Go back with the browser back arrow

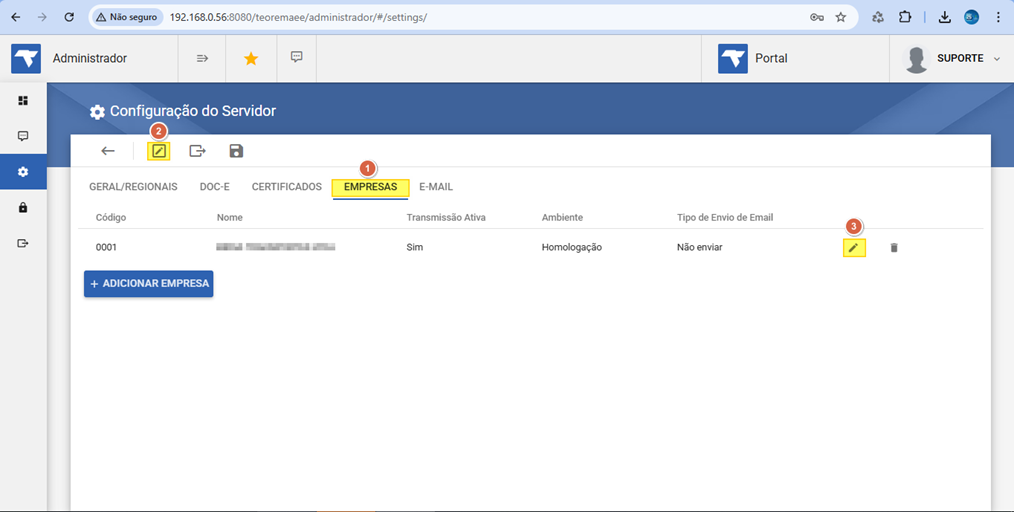(16, 17)
